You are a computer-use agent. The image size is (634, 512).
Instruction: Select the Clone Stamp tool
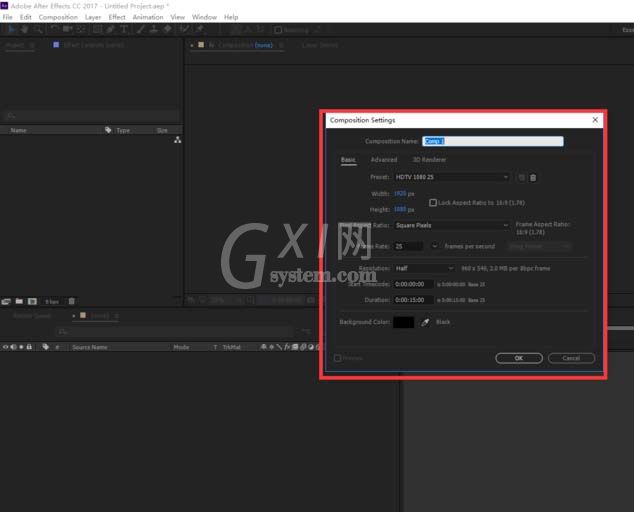154,29
